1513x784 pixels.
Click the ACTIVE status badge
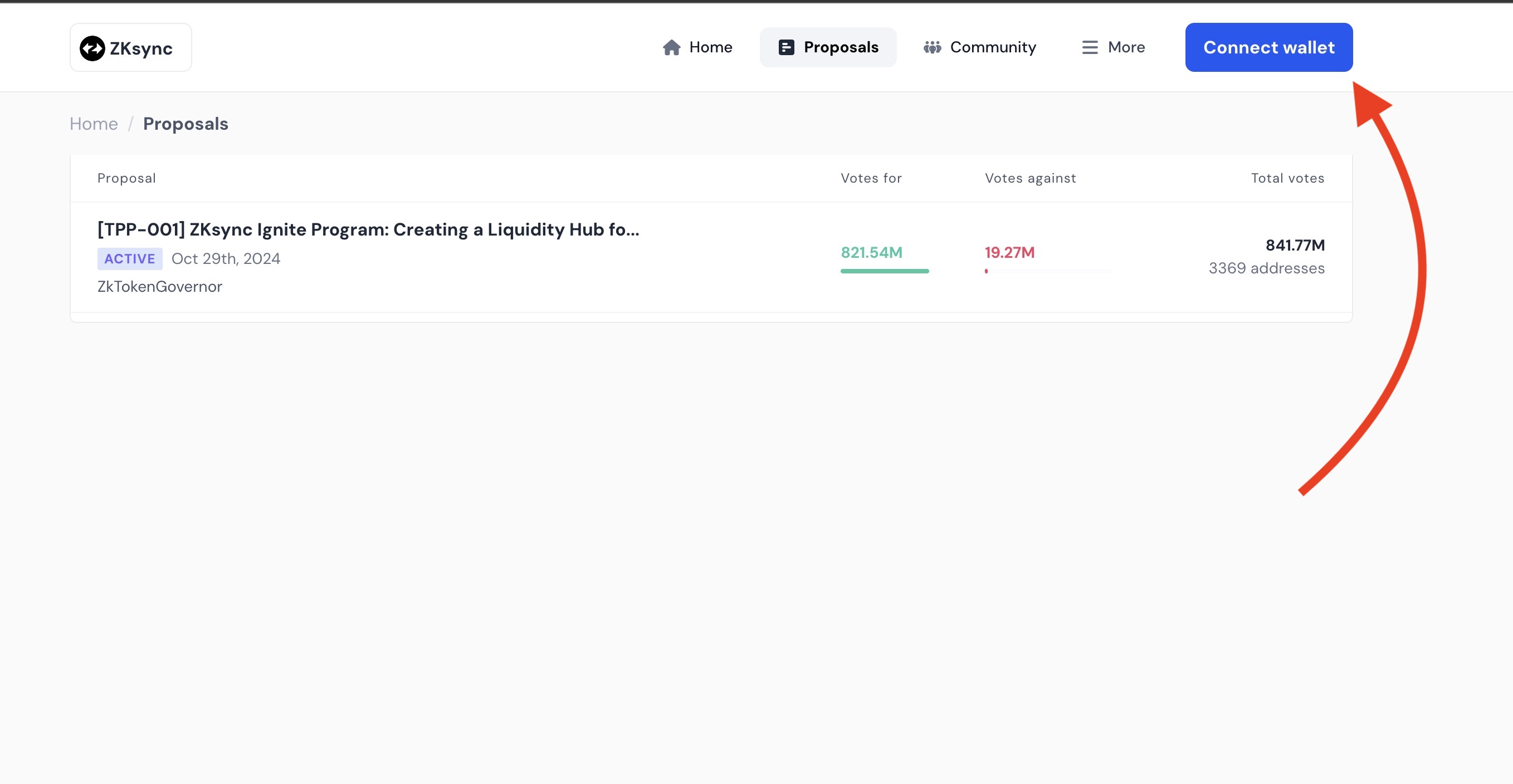[130, 259]
